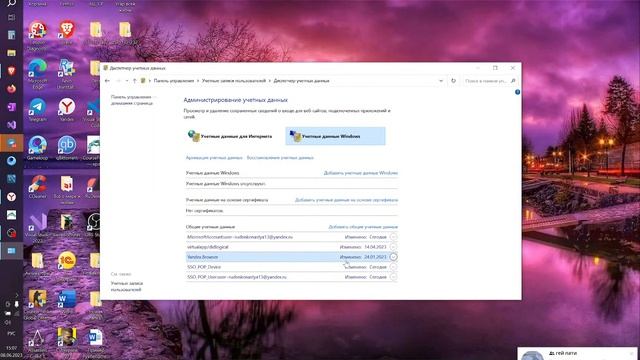The height and width of the screenshot is (360, 640).
Task: Select the MicrosoftAccount yandex.ru credential row
Action: (x=291, y=237)
